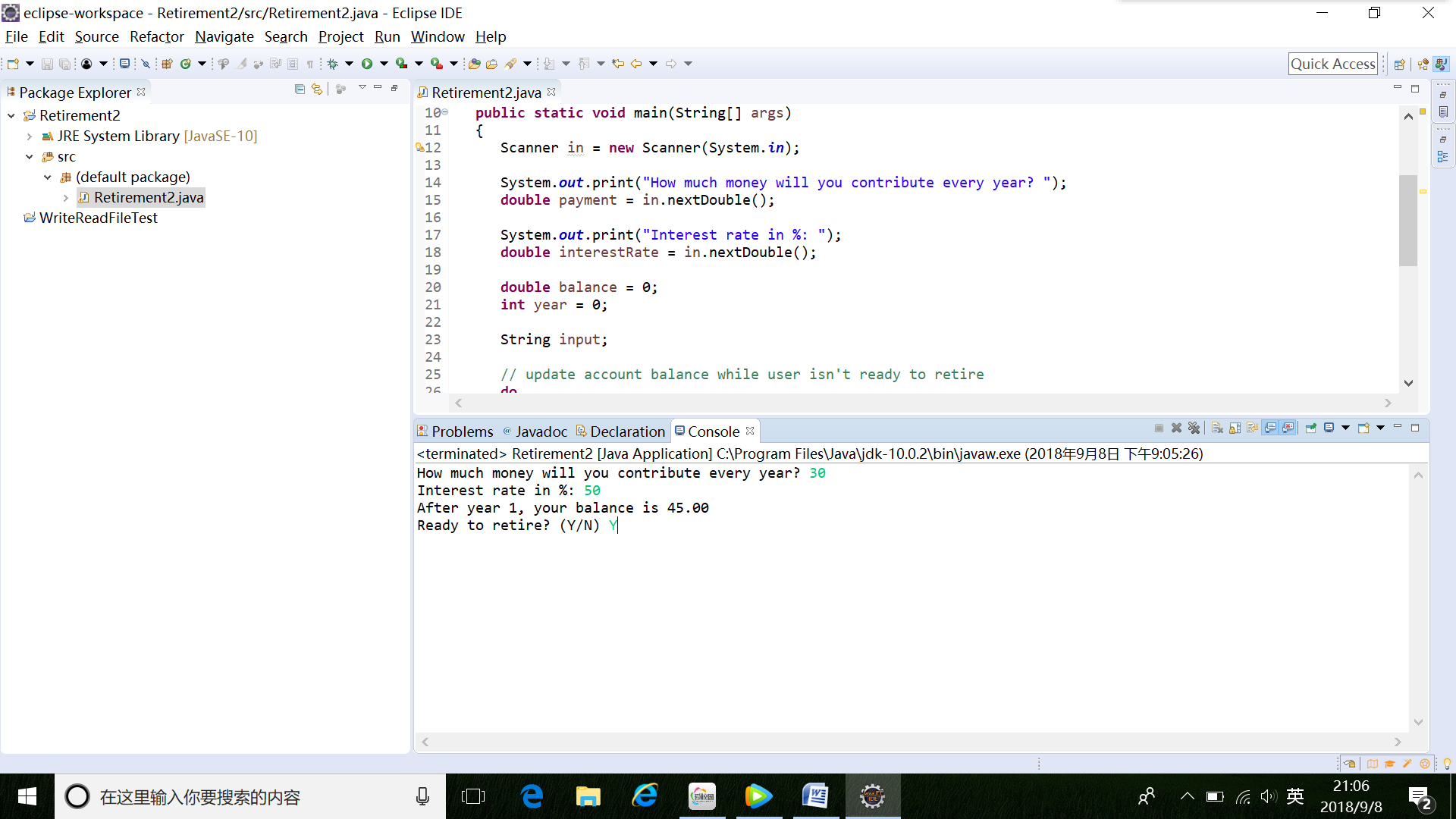Click the Coverage run icon

point(402,64)
